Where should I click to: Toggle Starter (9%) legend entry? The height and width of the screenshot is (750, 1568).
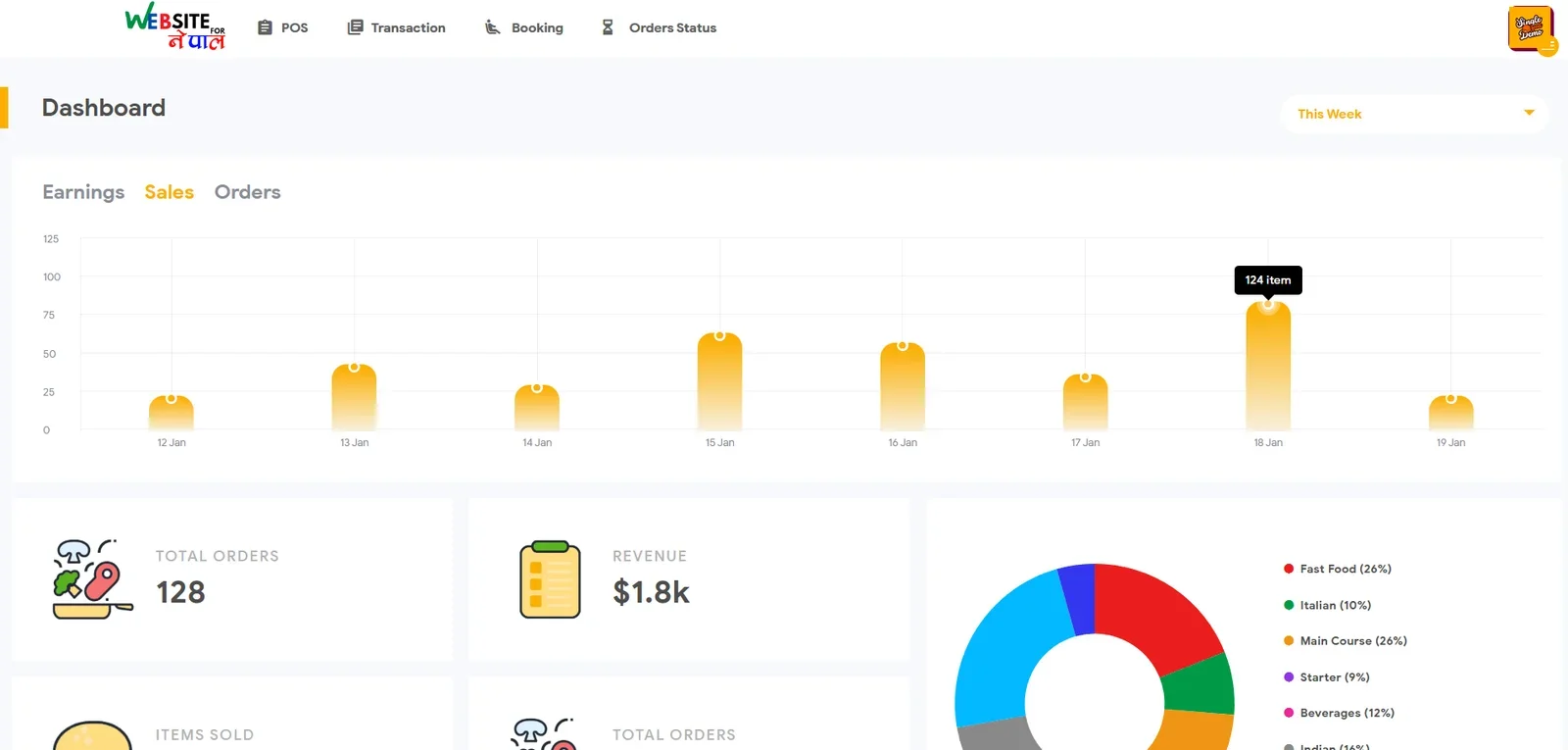coord(1326,677)
